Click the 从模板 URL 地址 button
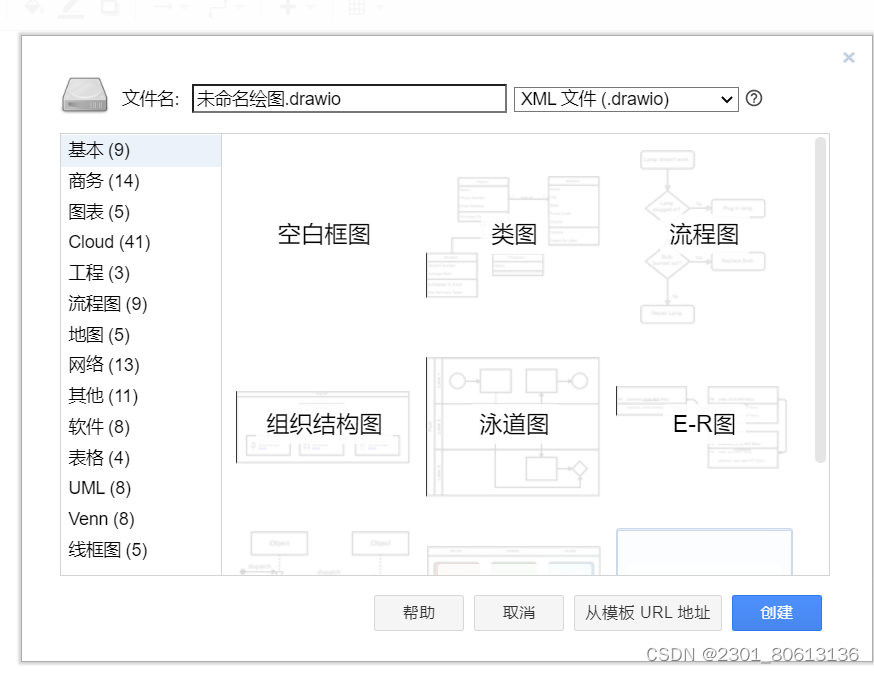 (x=647, y=613)
